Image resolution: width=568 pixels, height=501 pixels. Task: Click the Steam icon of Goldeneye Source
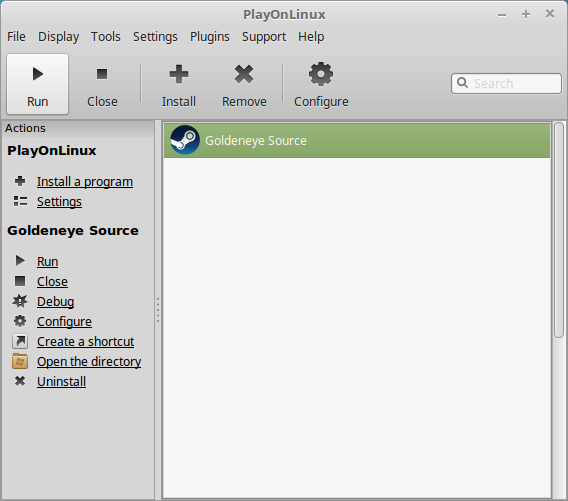[x=185, y=140]
